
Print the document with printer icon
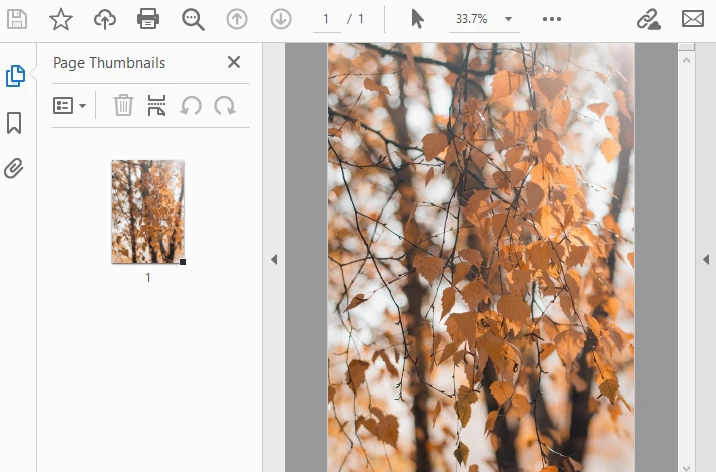coord(148,19)
